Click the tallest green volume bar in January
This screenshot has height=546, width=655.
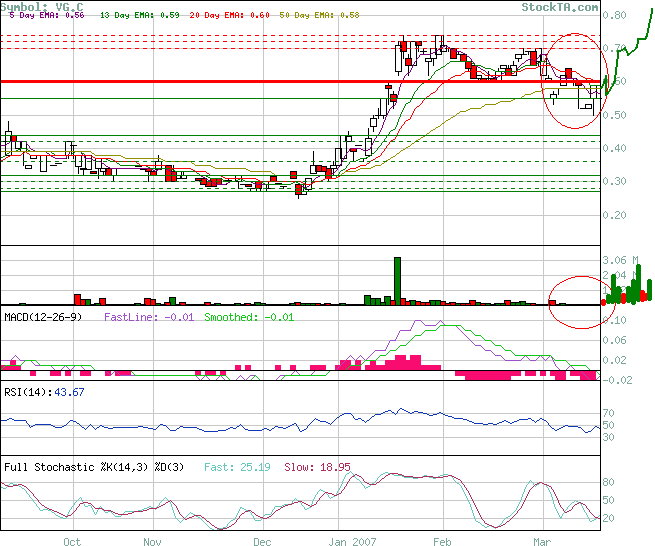[x=397, y=281]
